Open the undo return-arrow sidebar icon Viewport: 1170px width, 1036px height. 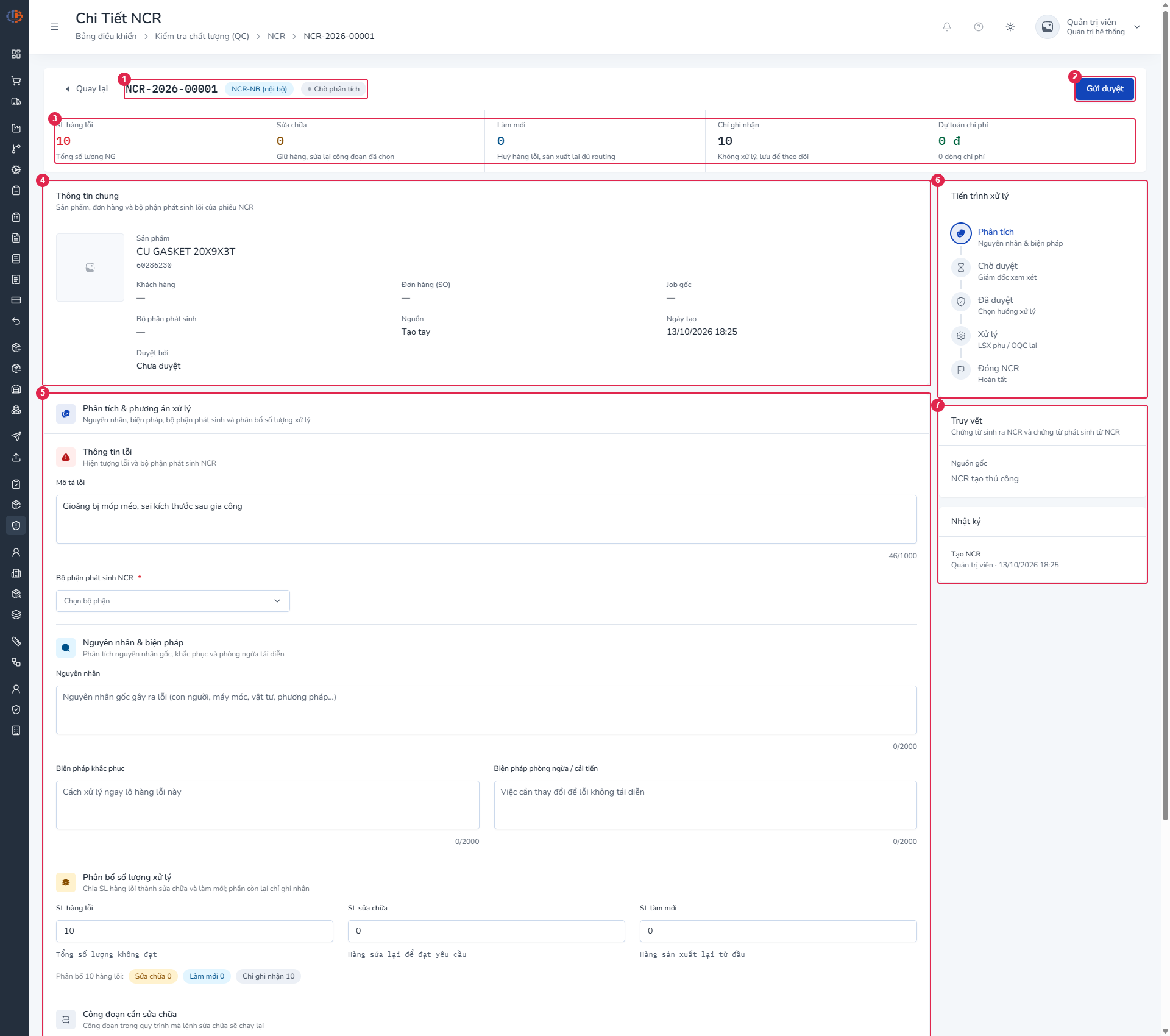(x=16, y=321)
